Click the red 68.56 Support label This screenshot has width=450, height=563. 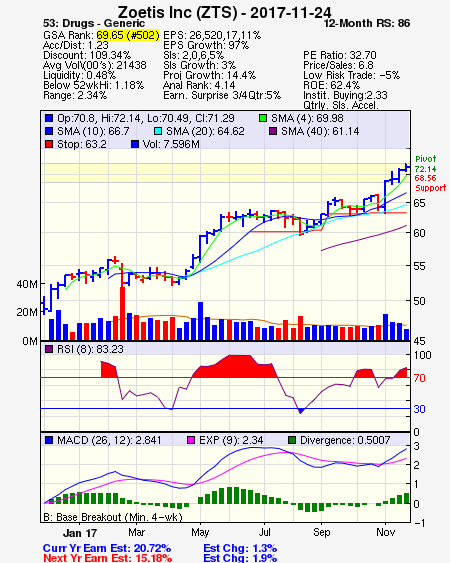pyautogui.click(x=430, y=183)
